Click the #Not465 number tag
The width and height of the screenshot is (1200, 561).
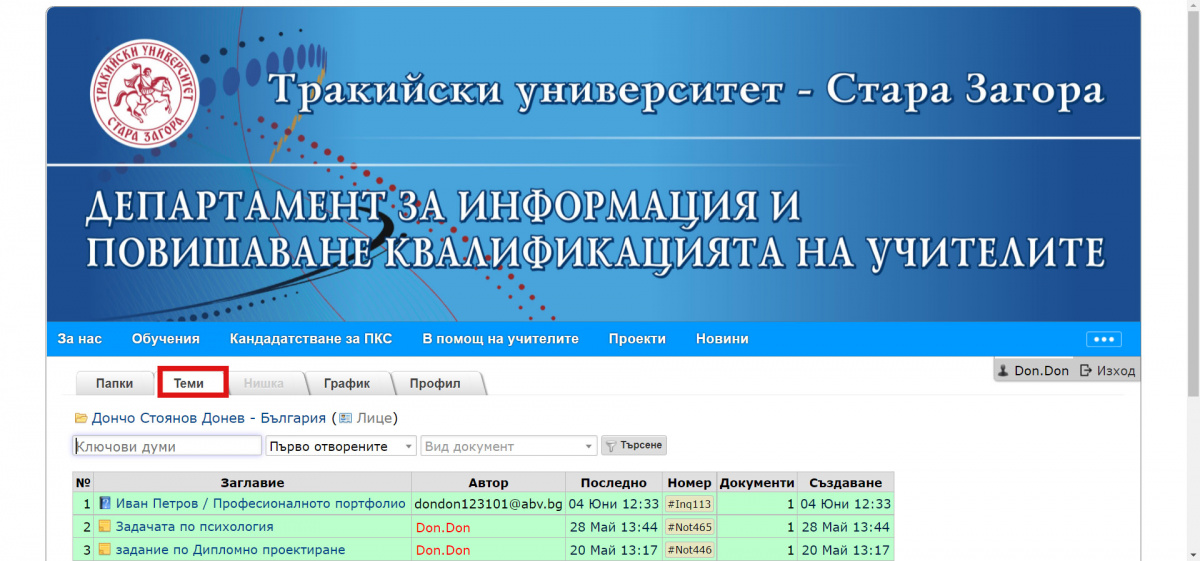pos(690,527)
